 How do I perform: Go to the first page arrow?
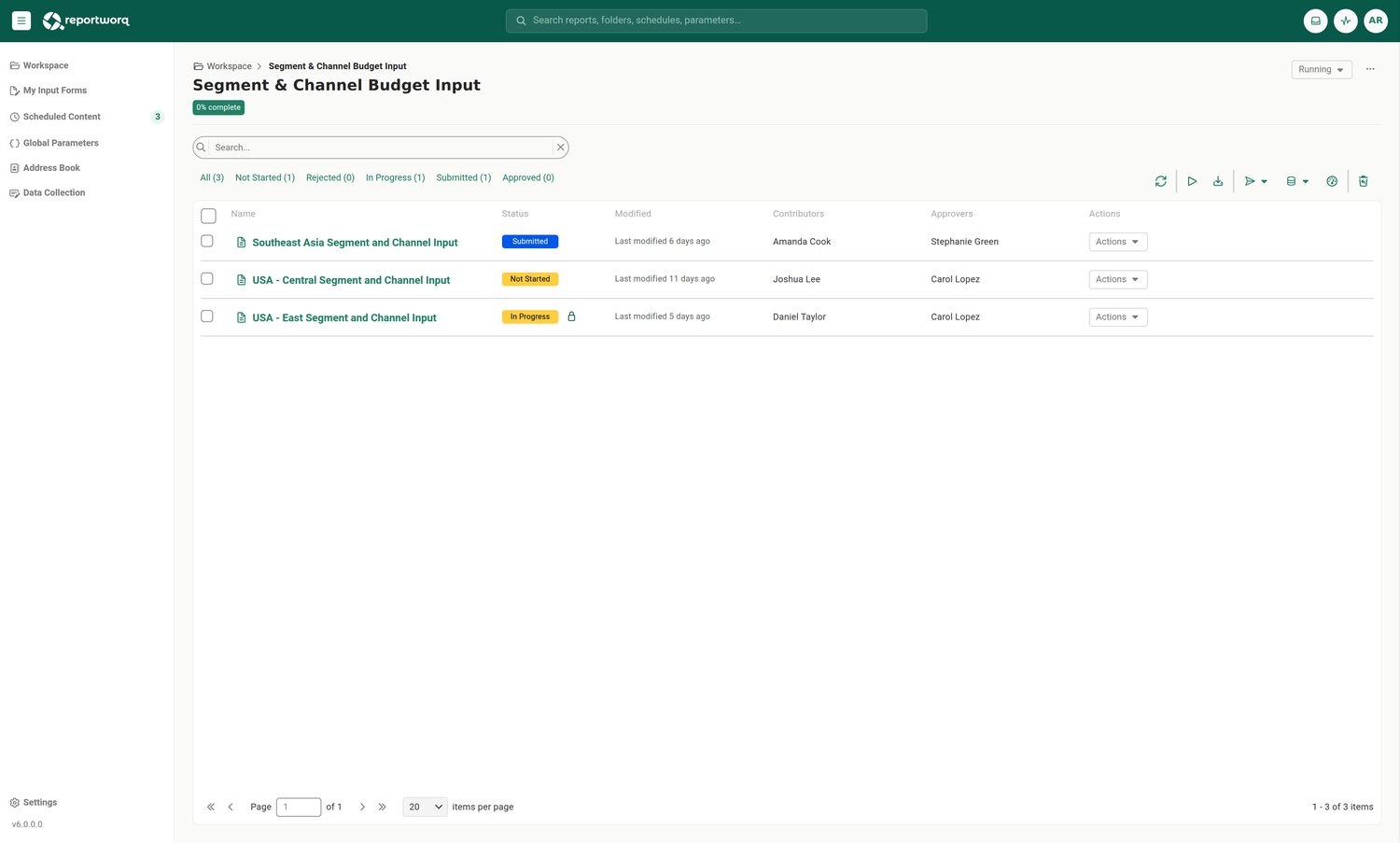point(211,807)
